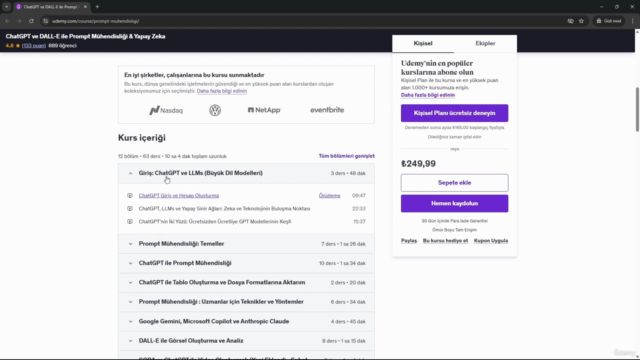Switch to the Kişisel tab
This screenshot has width=640, height=360.
[423, 43]
